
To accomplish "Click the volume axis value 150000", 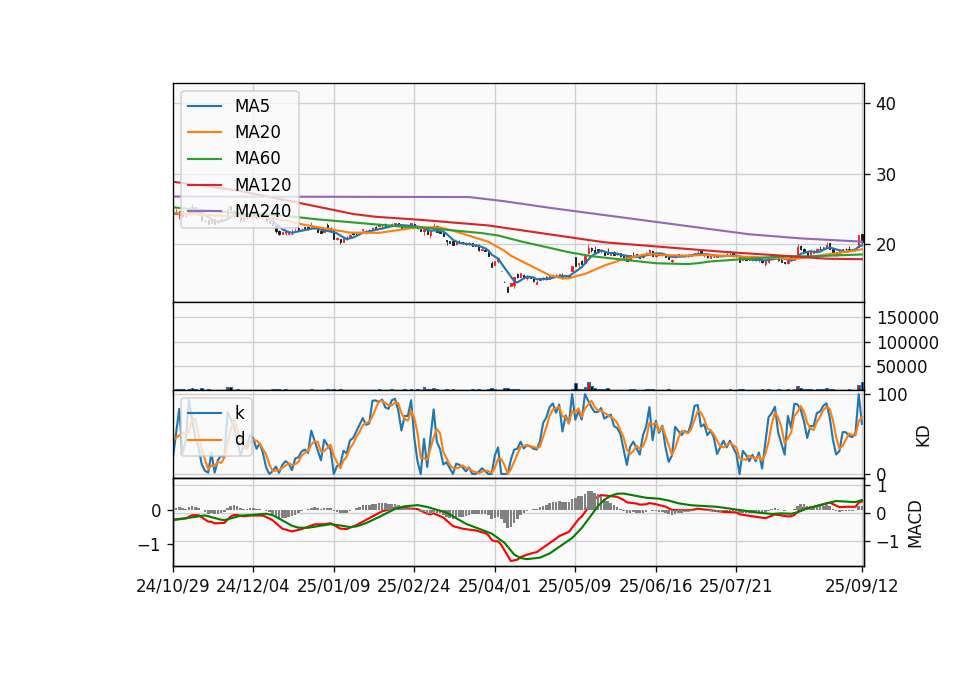I will pos(908,318).
